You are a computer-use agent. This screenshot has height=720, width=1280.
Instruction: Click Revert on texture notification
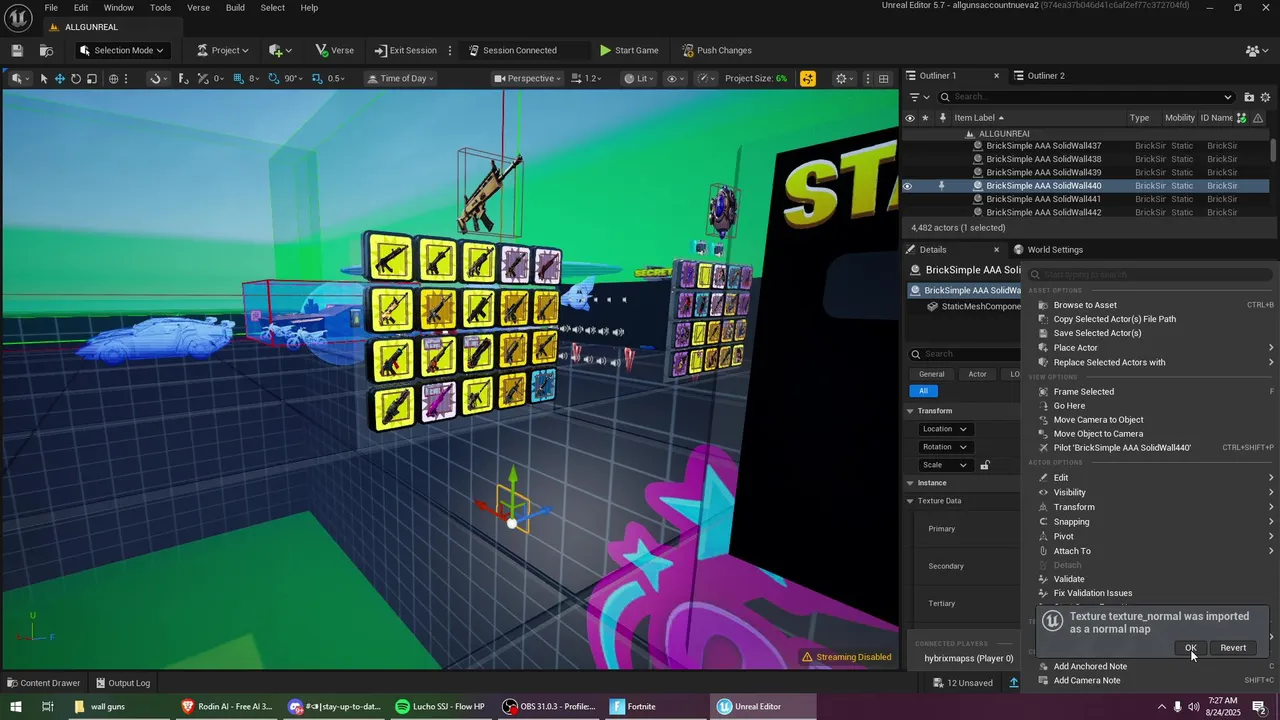[x=1233, y=648]
